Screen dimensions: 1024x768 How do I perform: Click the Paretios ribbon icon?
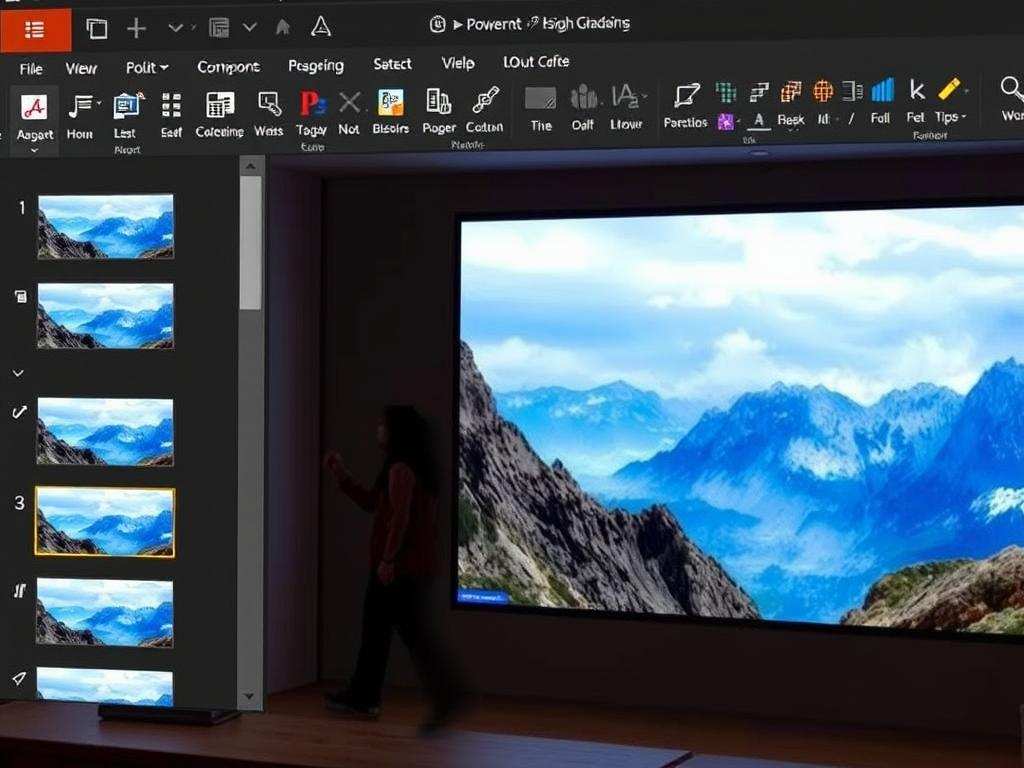[687, 95]
